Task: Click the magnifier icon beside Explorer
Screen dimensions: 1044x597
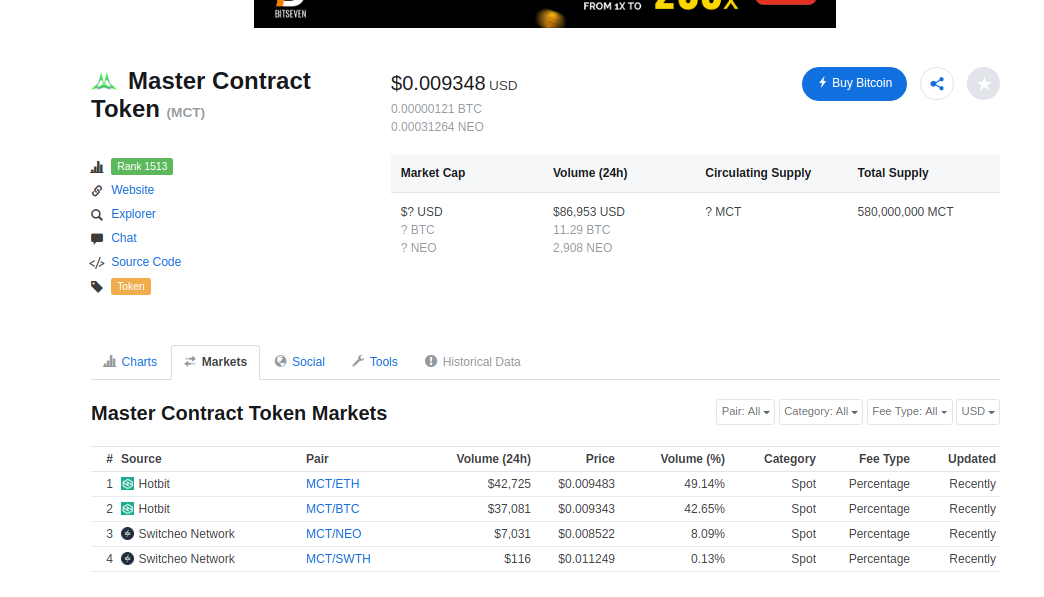Action: pos(97,214)
